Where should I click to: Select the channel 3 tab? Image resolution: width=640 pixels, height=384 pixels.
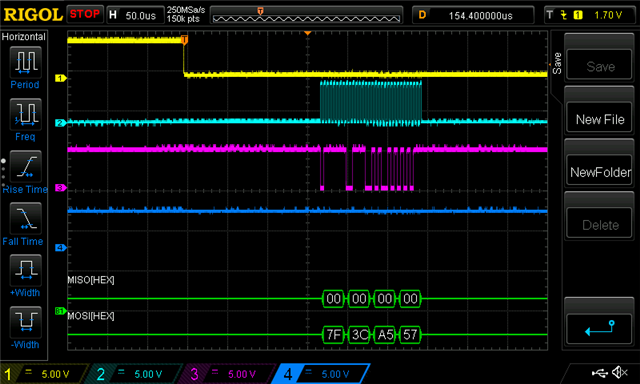pyautogui.click(x=229, y=374)
